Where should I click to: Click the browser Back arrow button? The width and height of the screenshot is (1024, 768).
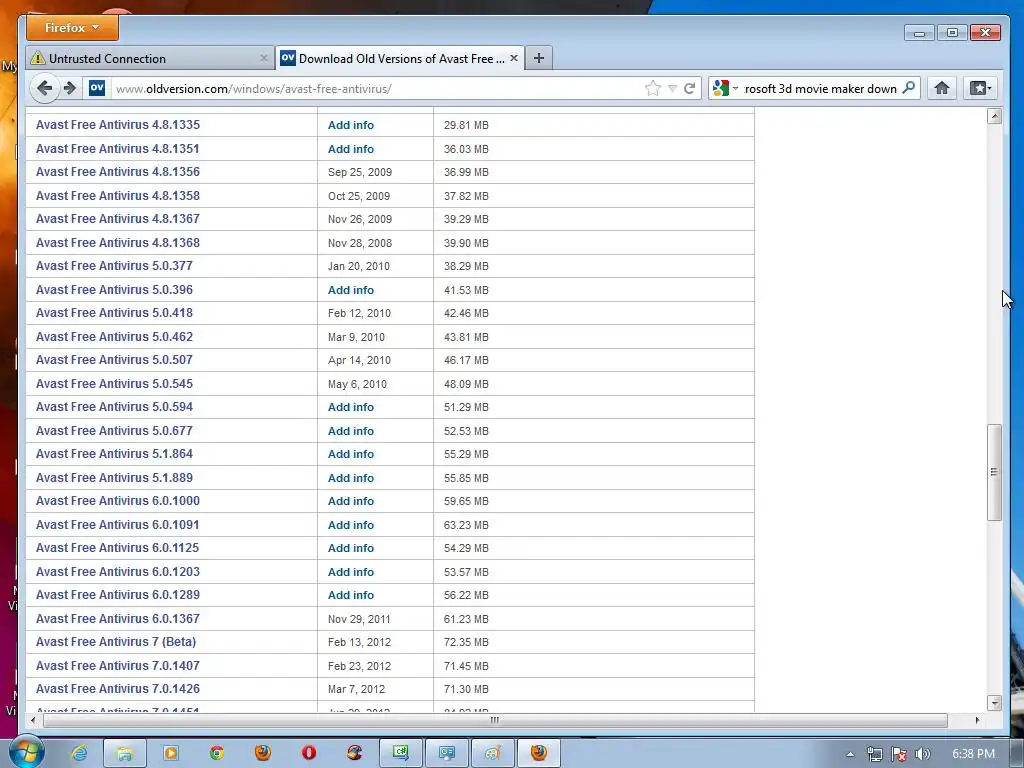click(44, 88)
